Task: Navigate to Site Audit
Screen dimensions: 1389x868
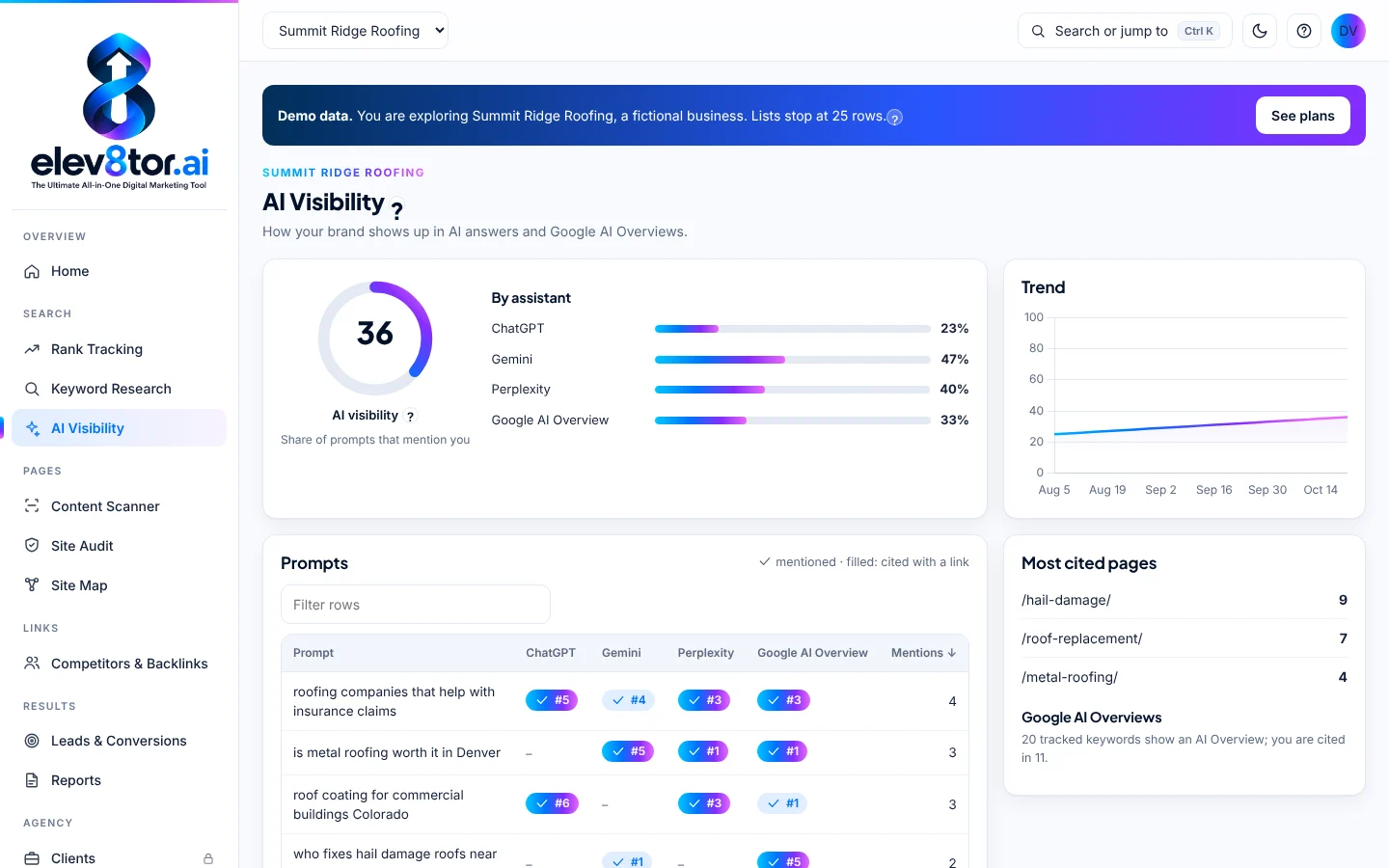Action: pyautogui.click(x=120, y=546)
